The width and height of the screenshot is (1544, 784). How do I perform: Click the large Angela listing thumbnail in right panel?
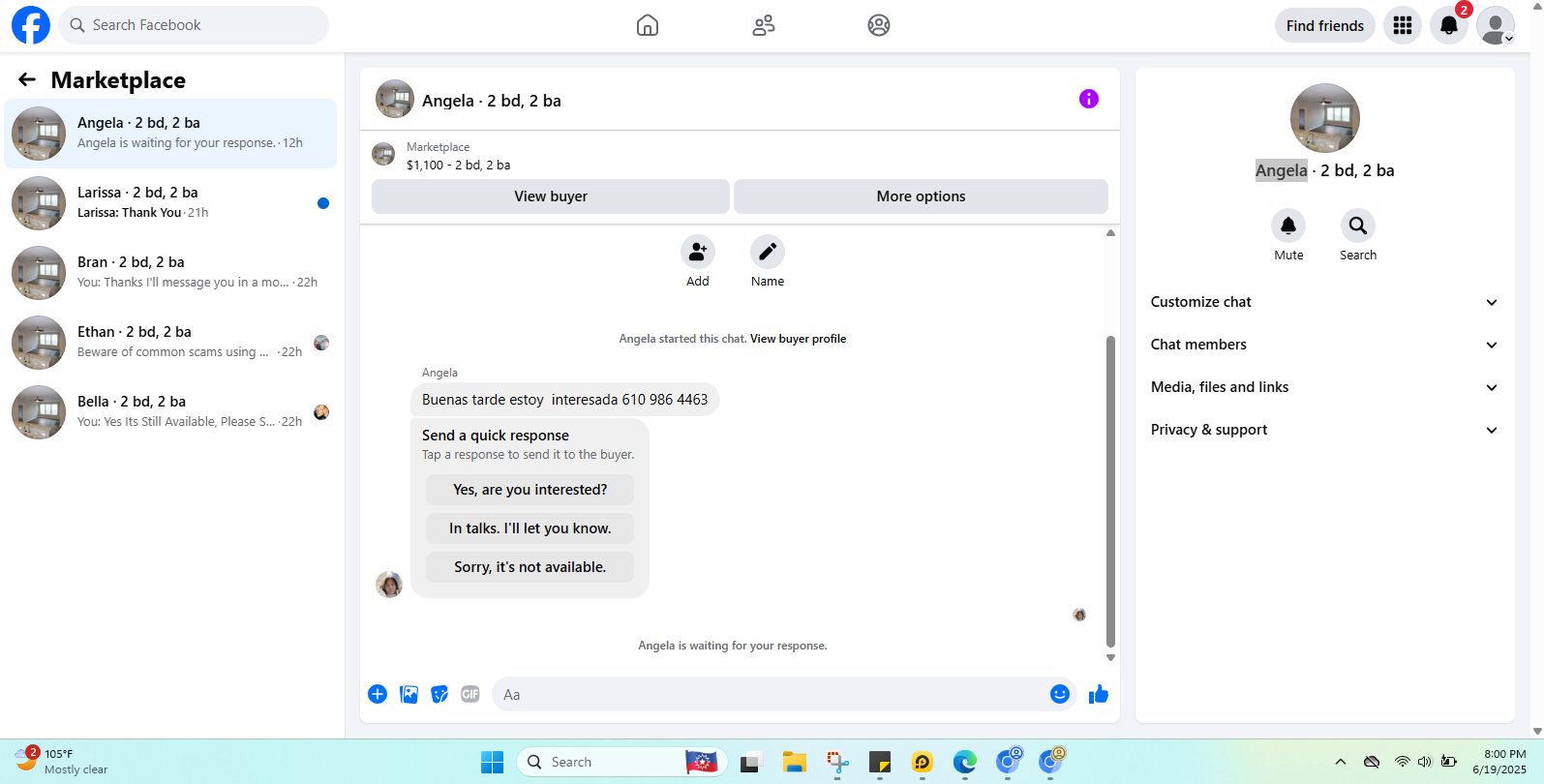point(1325,118)
